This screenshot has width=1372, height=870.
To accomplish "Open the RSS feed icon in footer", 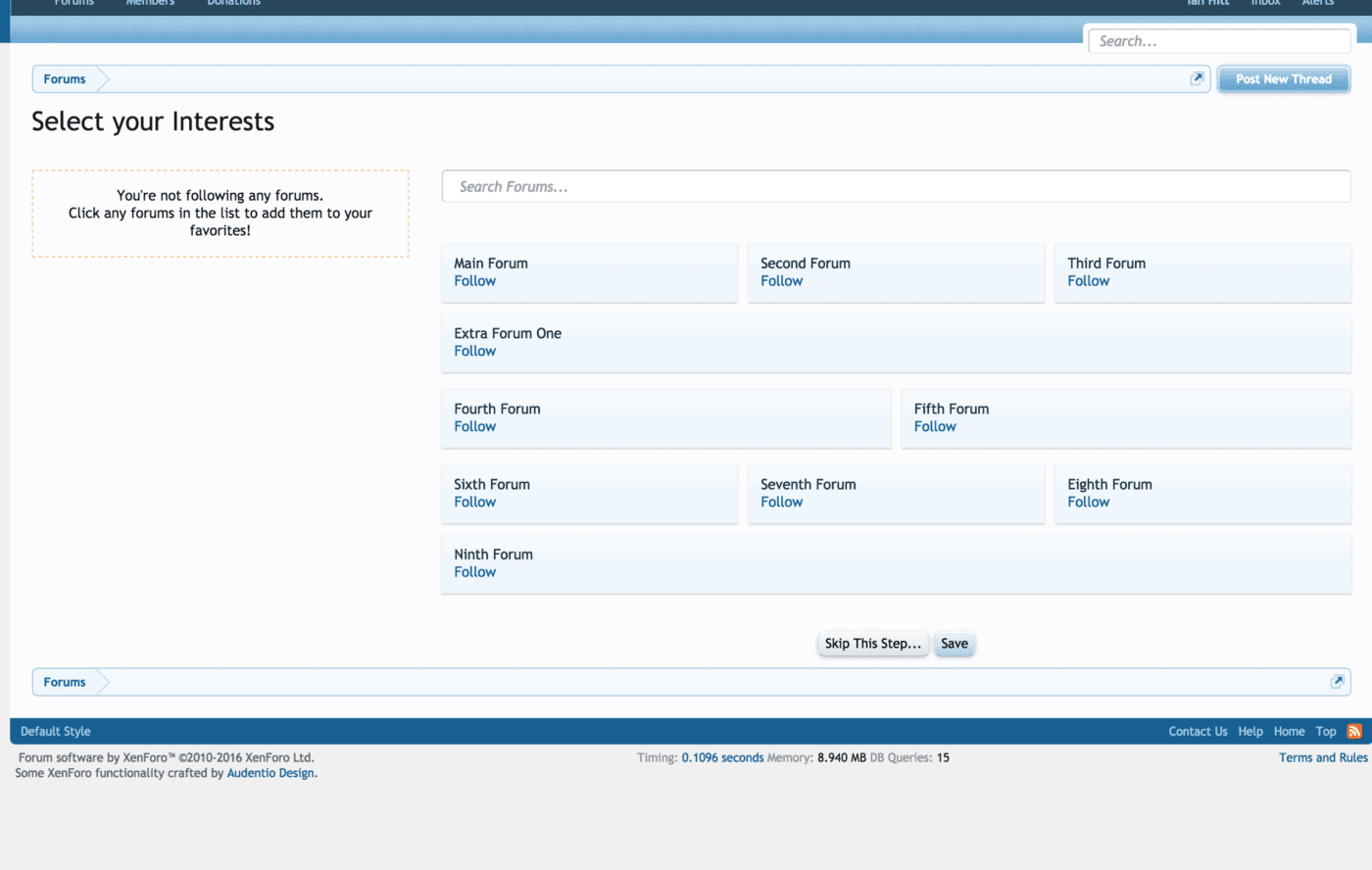I will pyautogui.click(x=1354, y=732).
